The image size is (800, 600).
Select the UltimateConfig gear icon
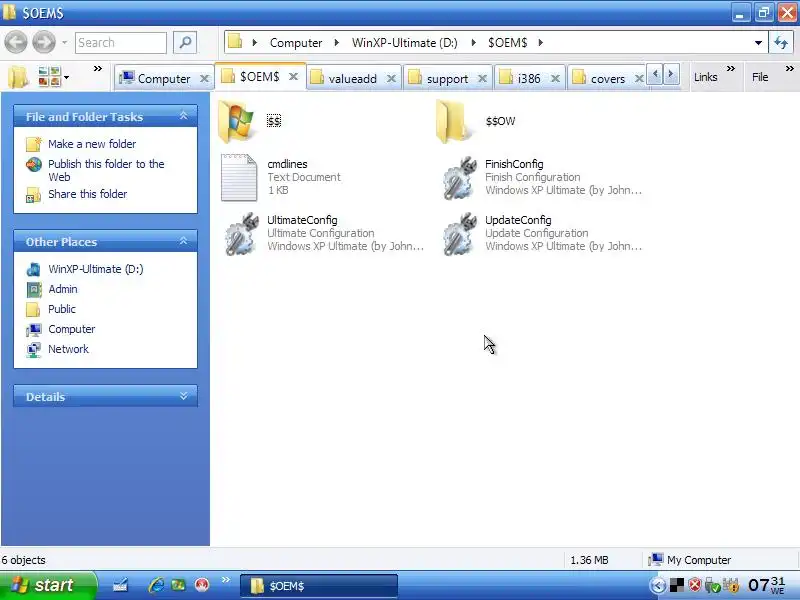[242, 234]
